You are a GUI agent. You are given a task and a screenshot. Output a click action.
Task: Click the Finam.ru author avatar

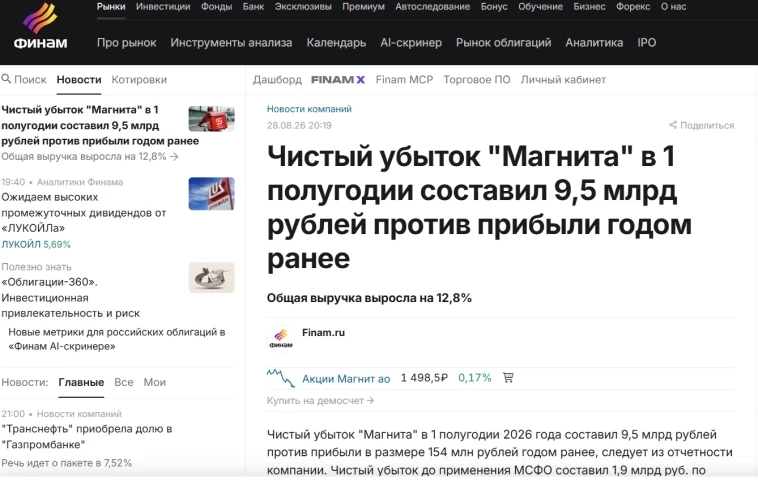click(x=281, y=337)
